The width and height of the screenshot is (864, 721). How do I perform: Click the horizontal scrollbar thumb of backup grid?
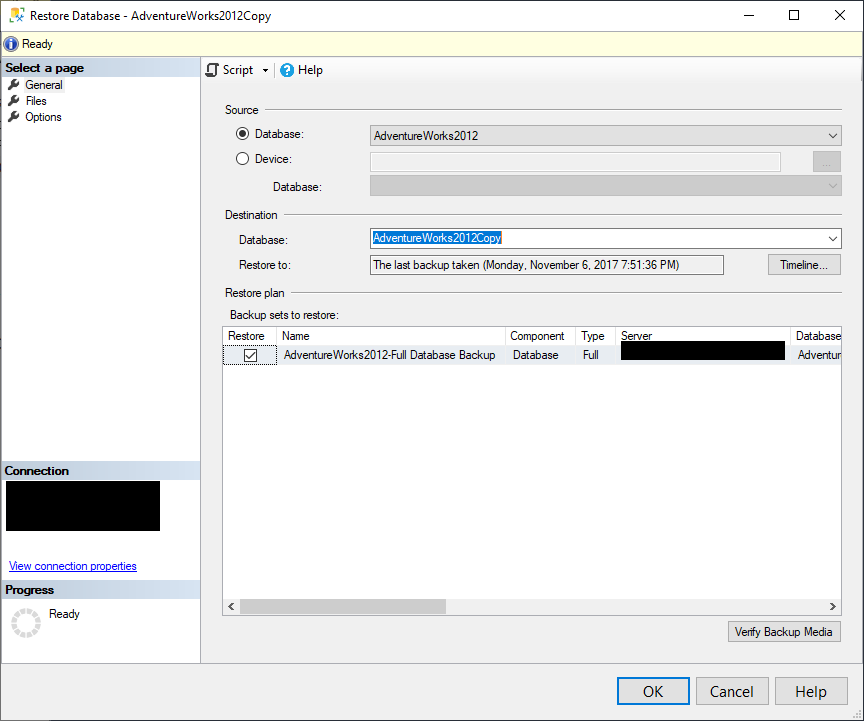343,606
